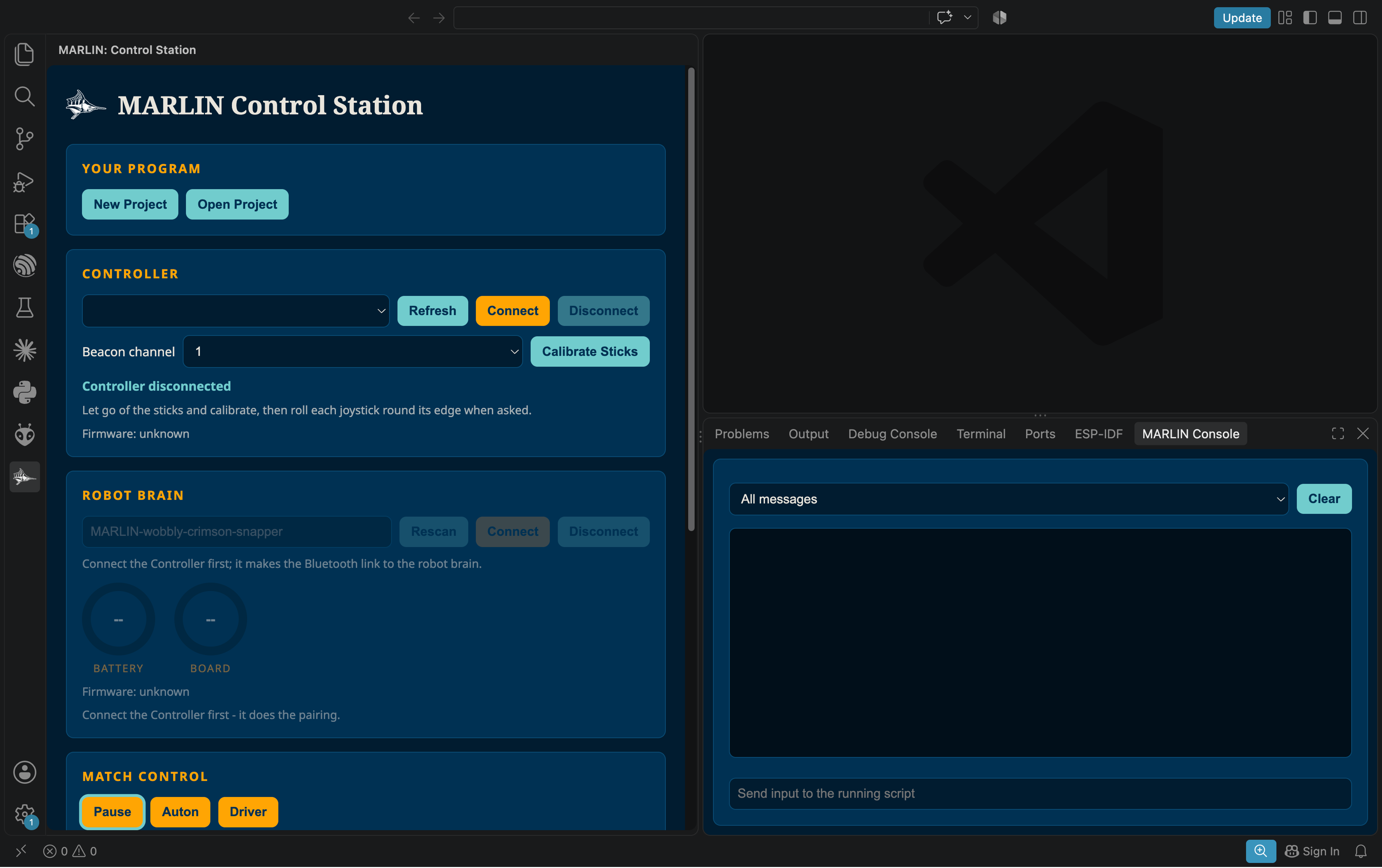Open notifications bell in status bar

tap(1360, 851)
